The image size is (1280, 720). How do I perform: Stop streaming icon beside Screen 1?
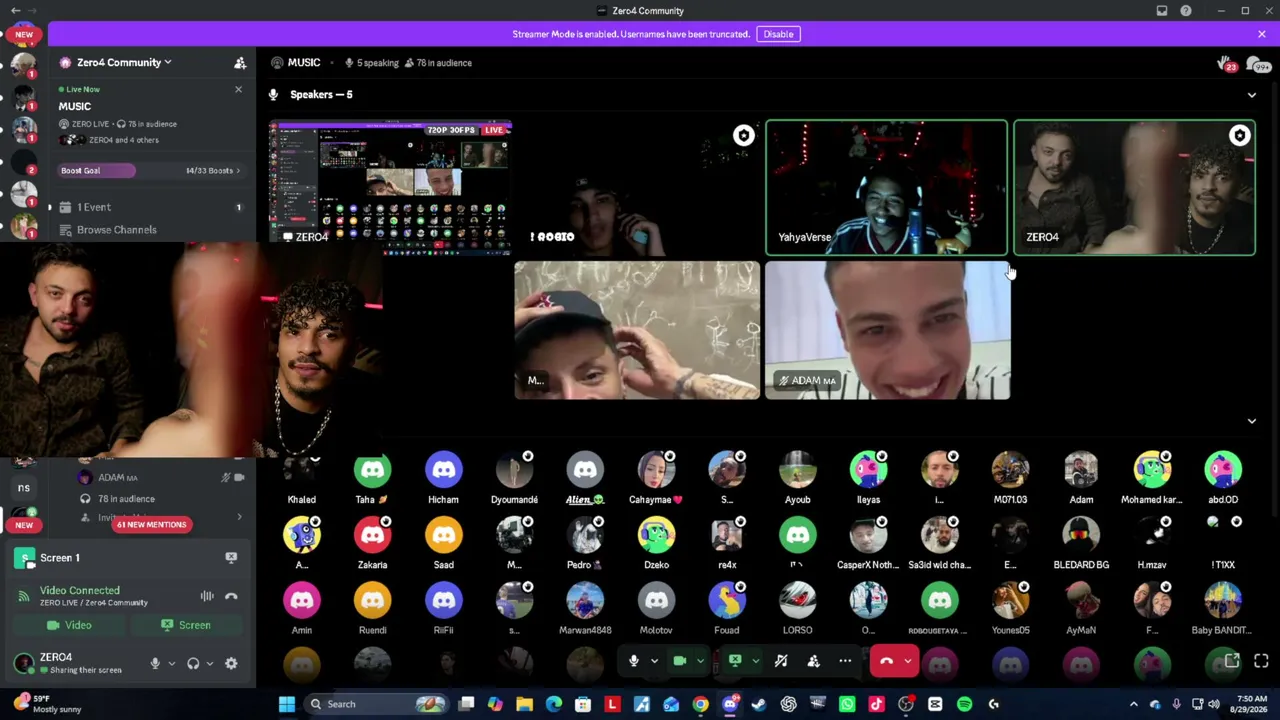tap(231, 557)
